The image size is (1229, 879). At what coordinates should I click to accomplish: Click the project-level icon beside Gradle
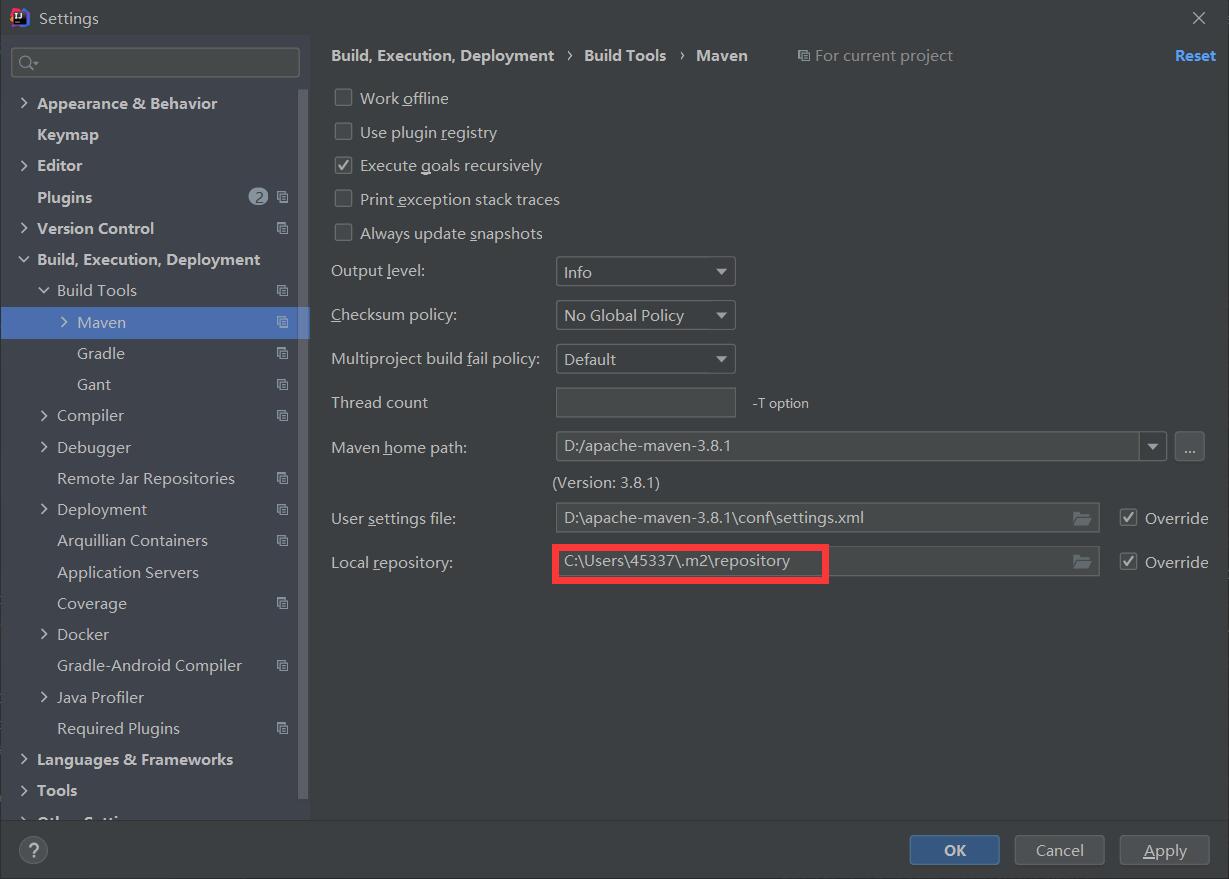[x=282, y=353]
